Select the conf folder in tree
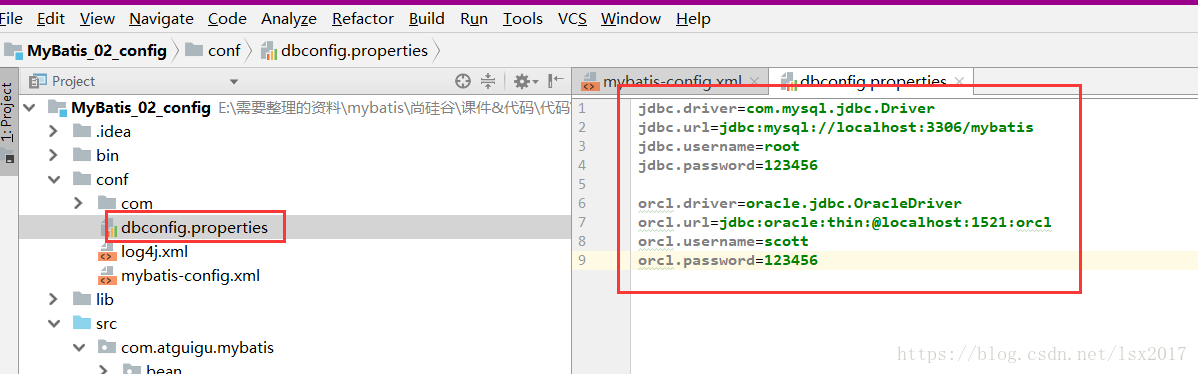Screen dimensions: 1198x374 (112, 179)
